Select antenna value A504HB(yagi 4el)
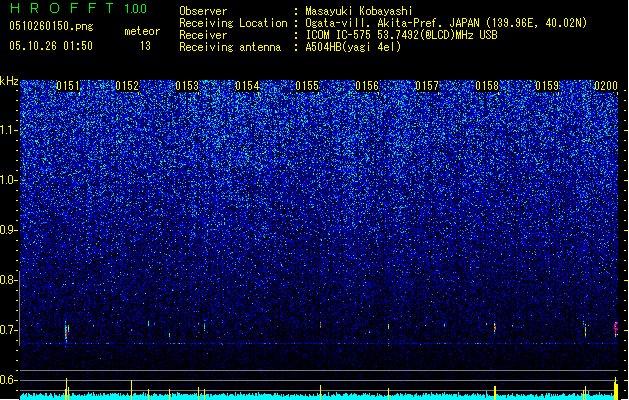 point(353,47)
